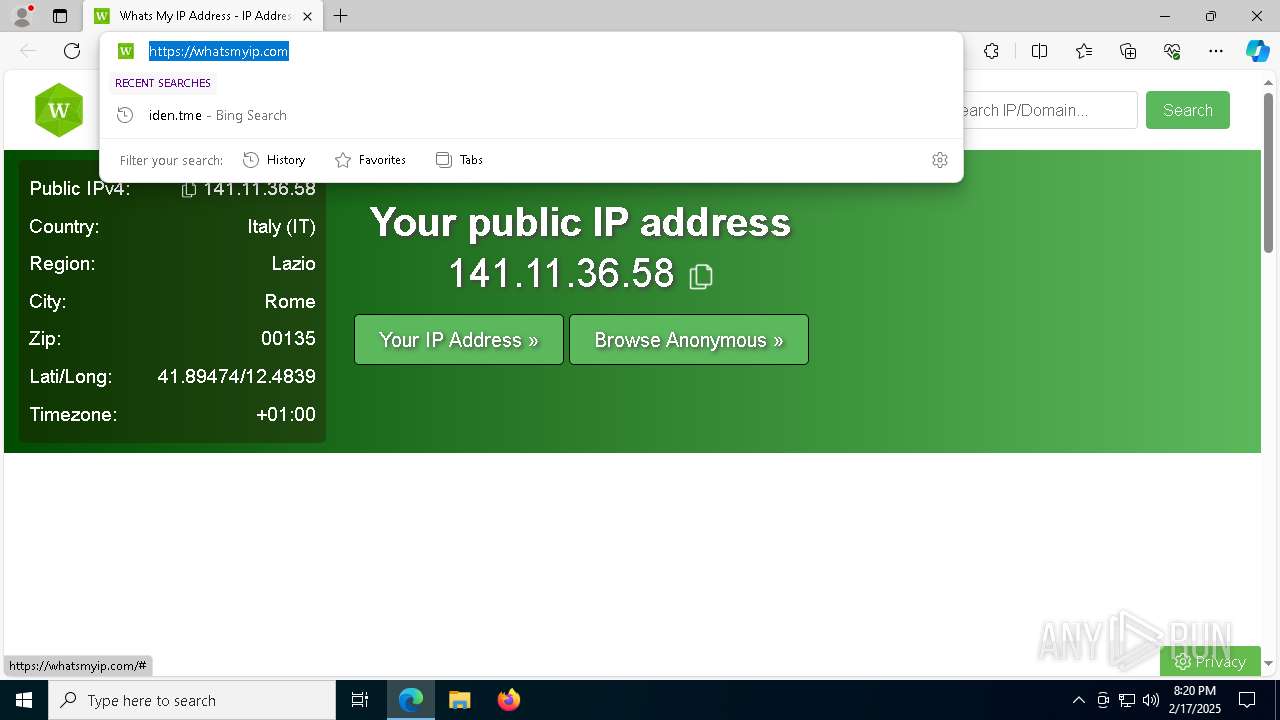Click the green Search button
The image size is (1280, 720).
(x=1188, y=110)
